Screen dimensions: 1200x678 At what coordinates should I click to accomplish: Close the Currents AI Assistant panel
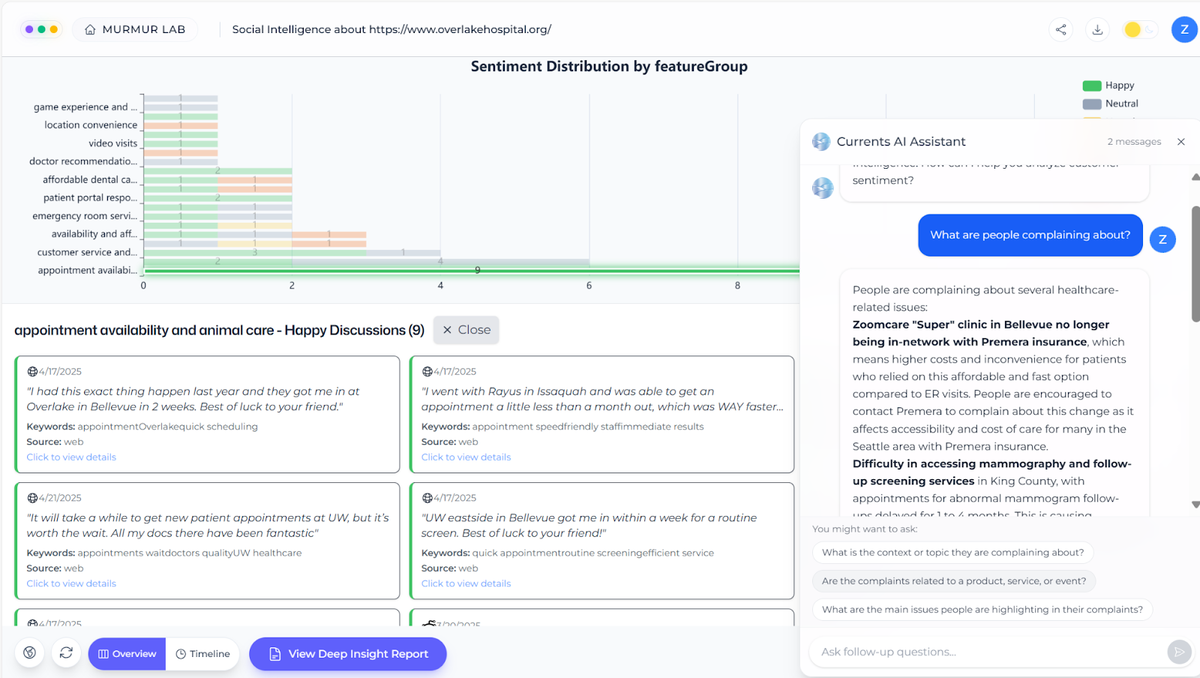click(1181, 142)
